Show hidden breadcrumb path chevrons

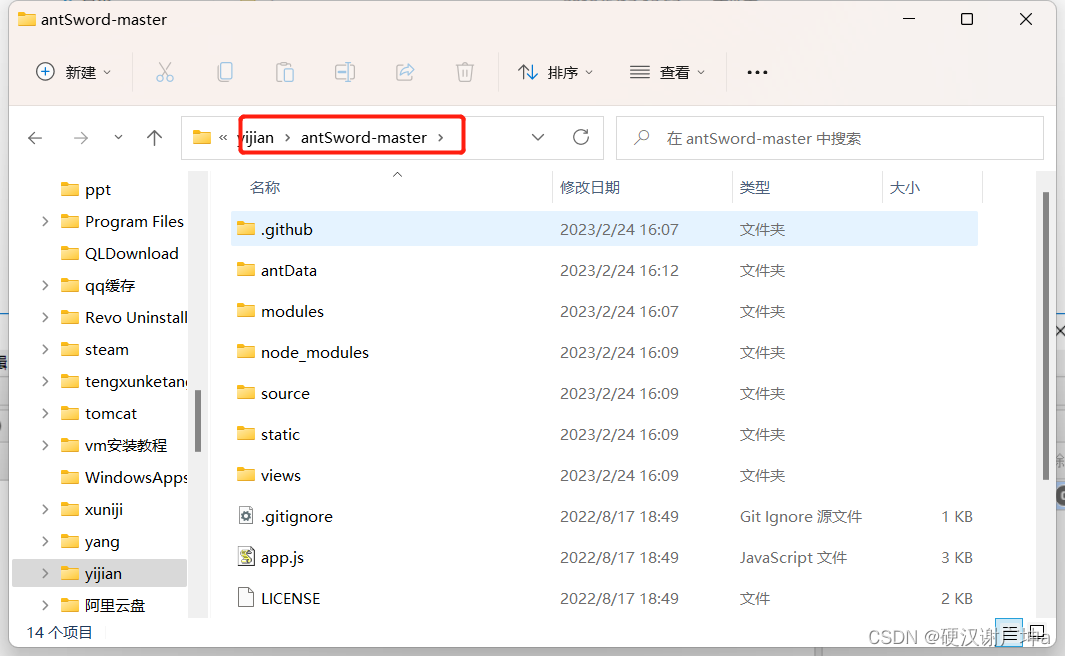(x=223, y=138)
